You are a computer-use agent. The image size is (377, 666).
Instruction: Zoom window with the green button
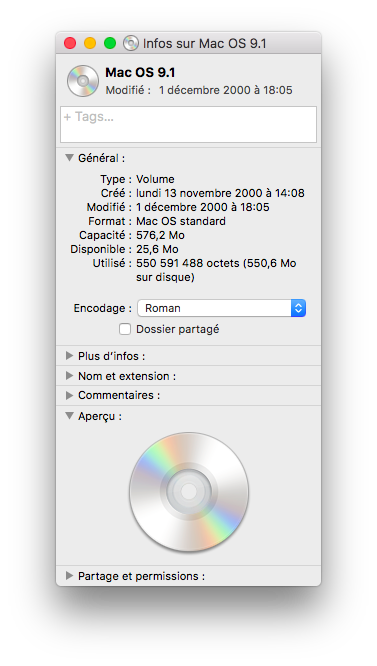[x=110, y=43]
